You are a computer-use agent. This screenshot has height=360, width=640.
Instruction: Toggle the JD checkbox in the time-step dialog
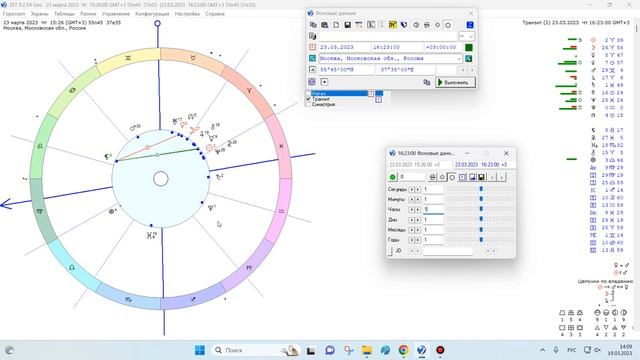click(x=389, y=251)
